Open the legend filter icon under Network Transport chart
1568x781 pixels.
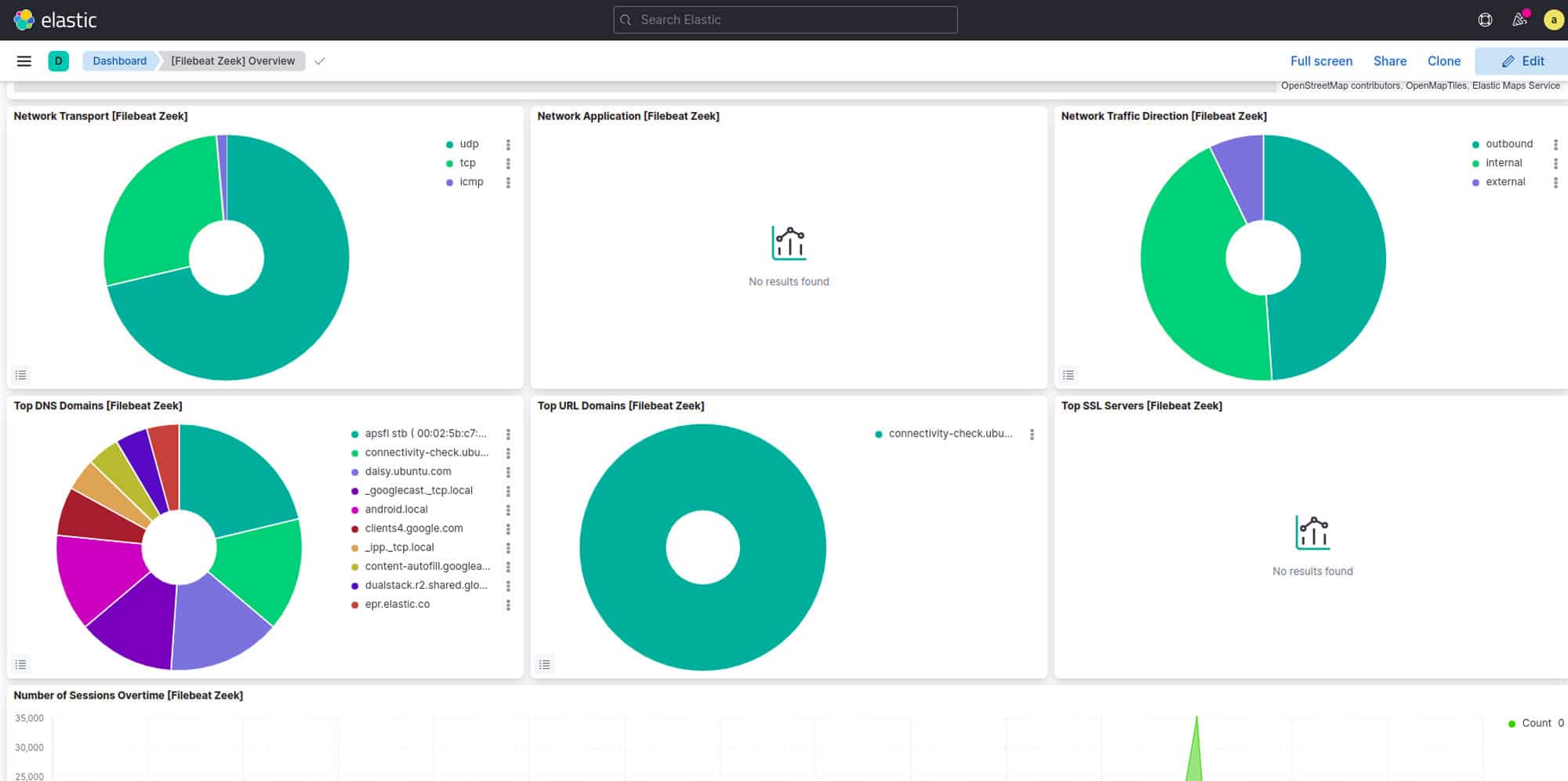21,374
